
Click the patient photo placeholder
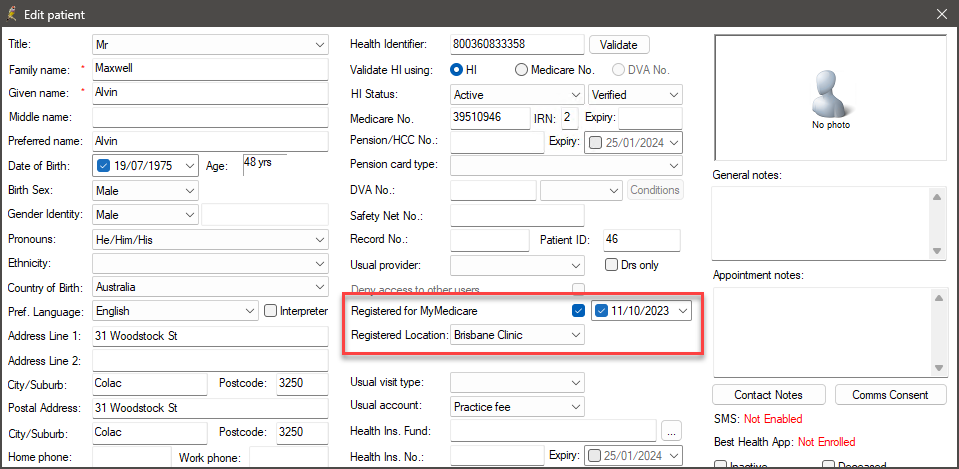[829, 98]
